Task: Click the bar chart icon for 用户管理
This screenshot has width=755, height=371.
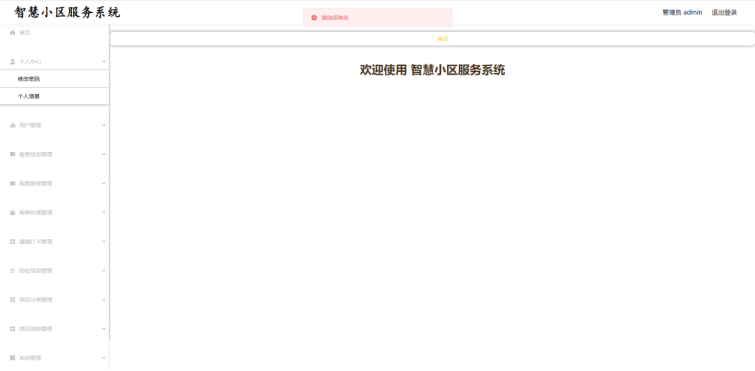Action: 13,126
